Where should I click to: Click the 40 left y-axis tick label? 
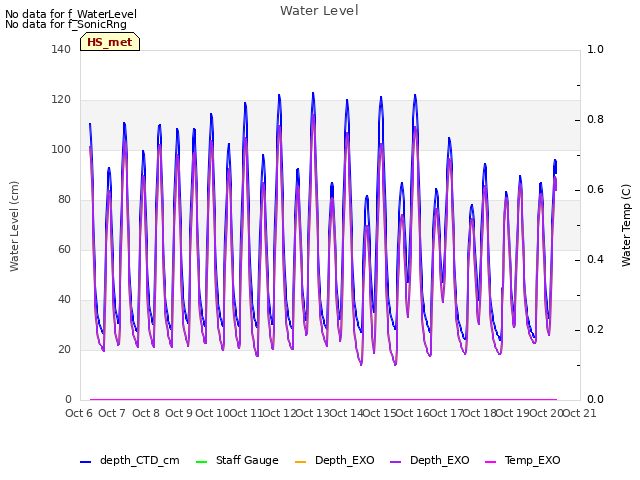click(64, 300)
